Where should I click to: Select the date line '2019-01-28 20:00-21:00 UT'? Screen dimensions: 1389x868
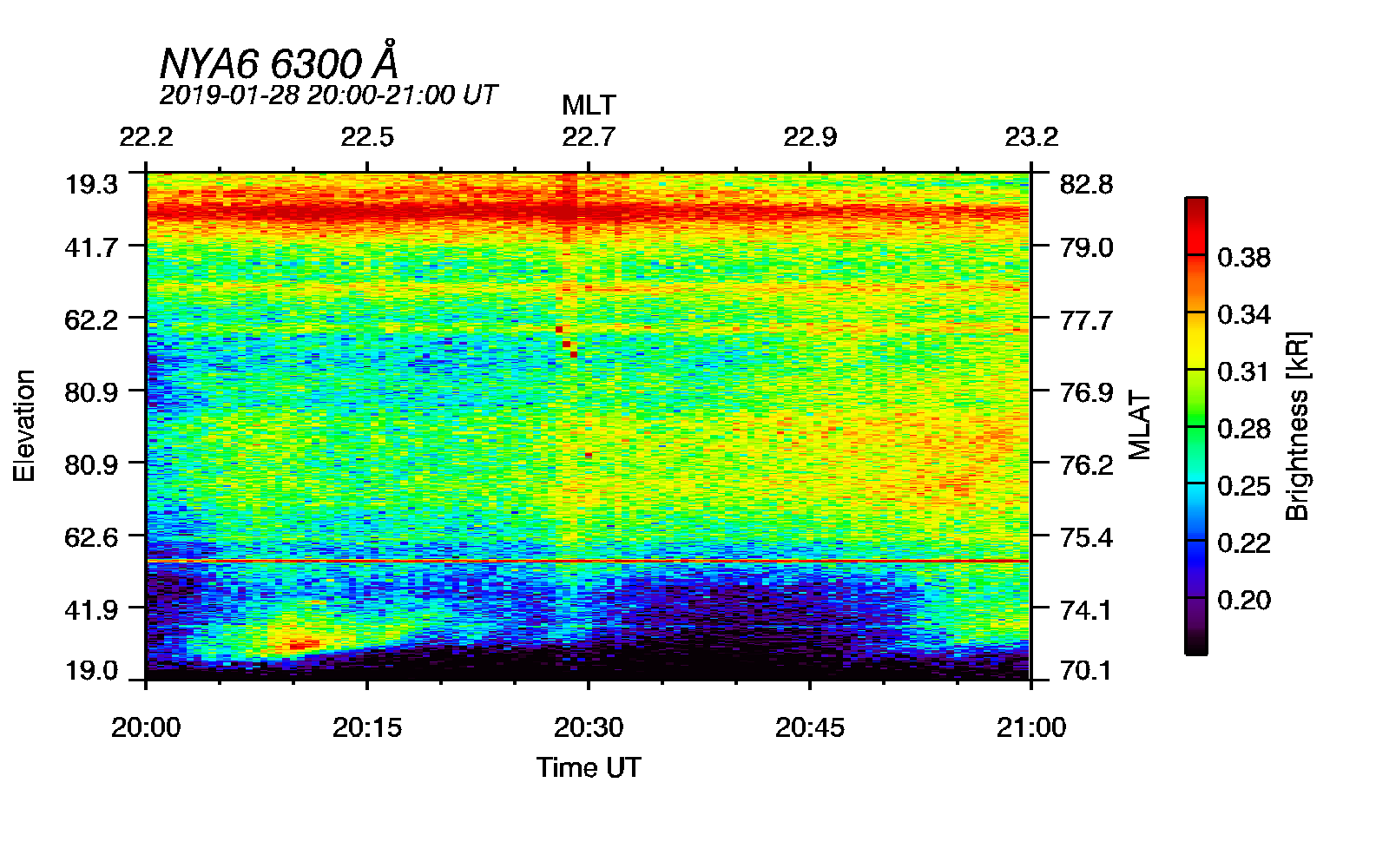click(x=328, y=95)
